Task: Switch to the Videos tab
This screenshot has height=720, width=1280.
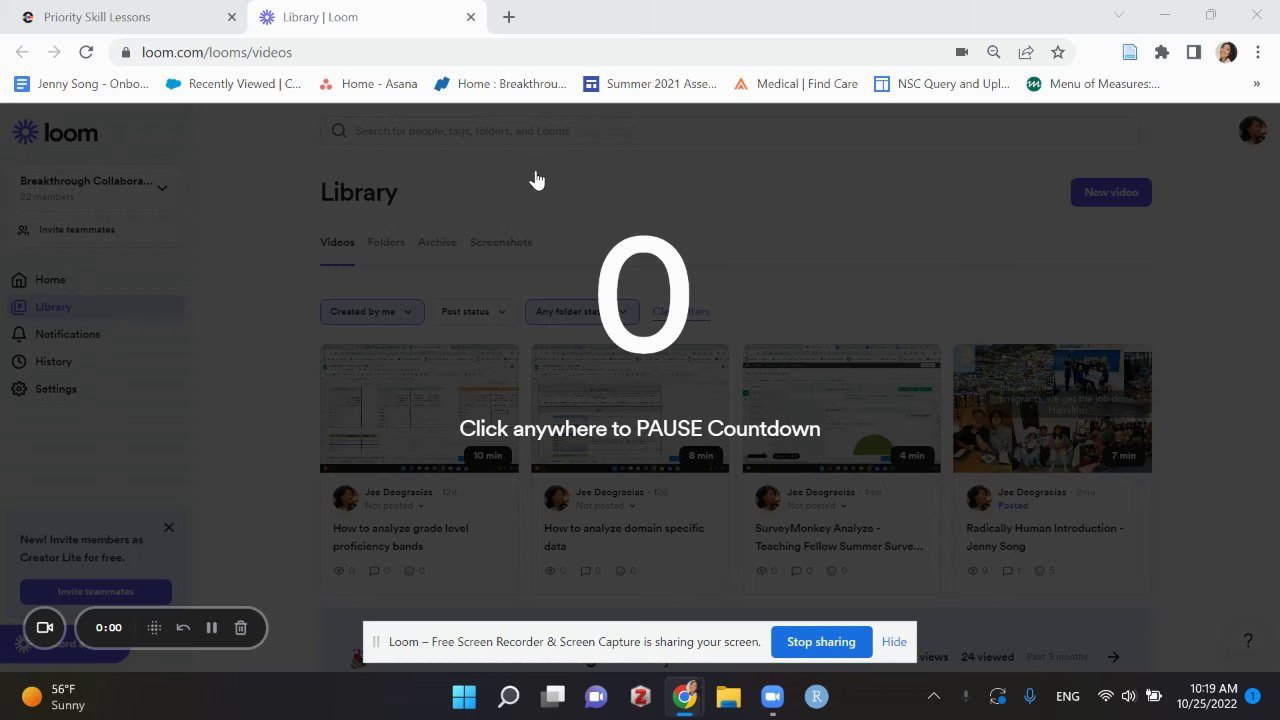Action: click(x=337, y=242)
